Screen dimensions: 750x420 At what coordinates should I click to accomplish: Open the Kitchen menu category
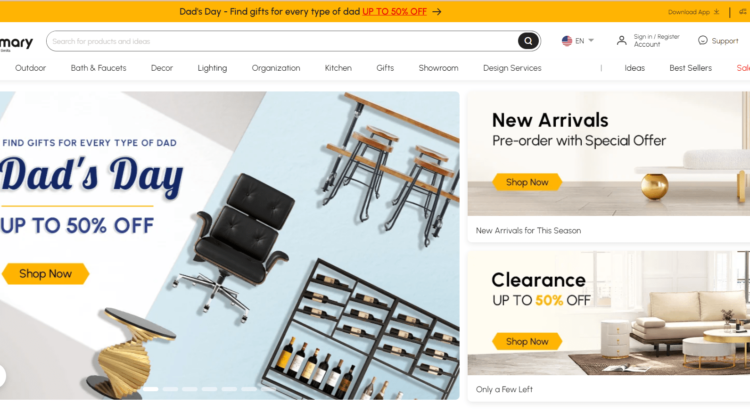(x=338, y=68)
